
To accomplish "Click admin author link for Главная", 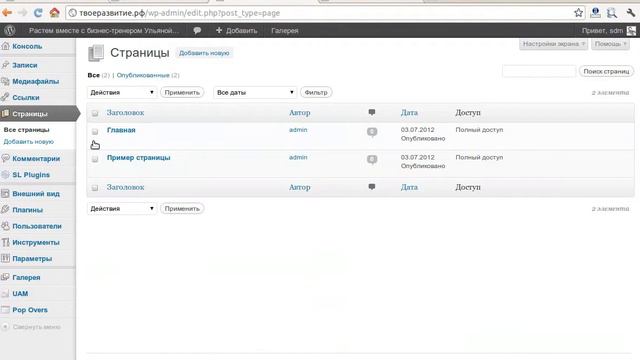I will coord(298,129).
